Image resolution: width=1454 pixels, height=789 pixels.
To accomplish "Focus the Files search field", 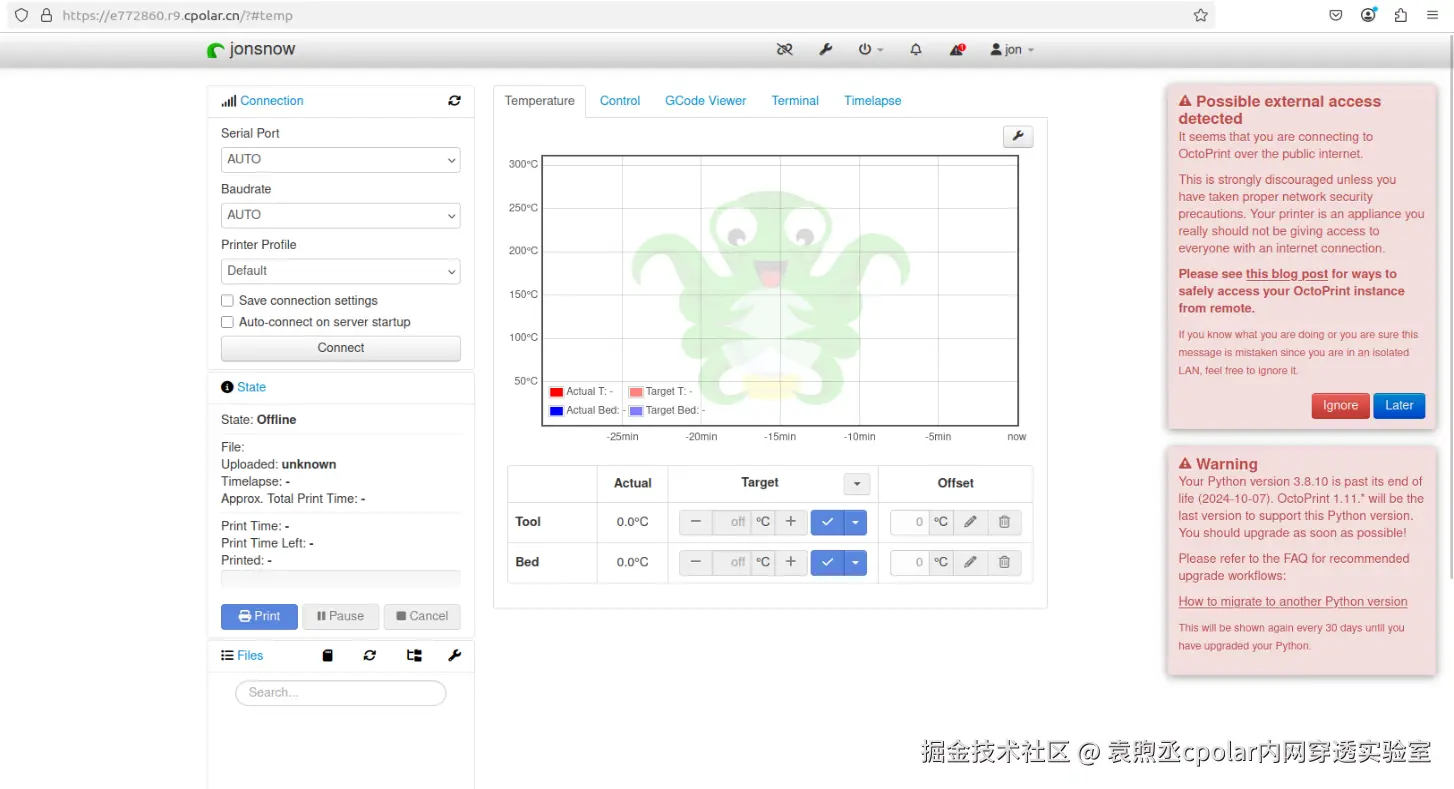I will [340, 693].
